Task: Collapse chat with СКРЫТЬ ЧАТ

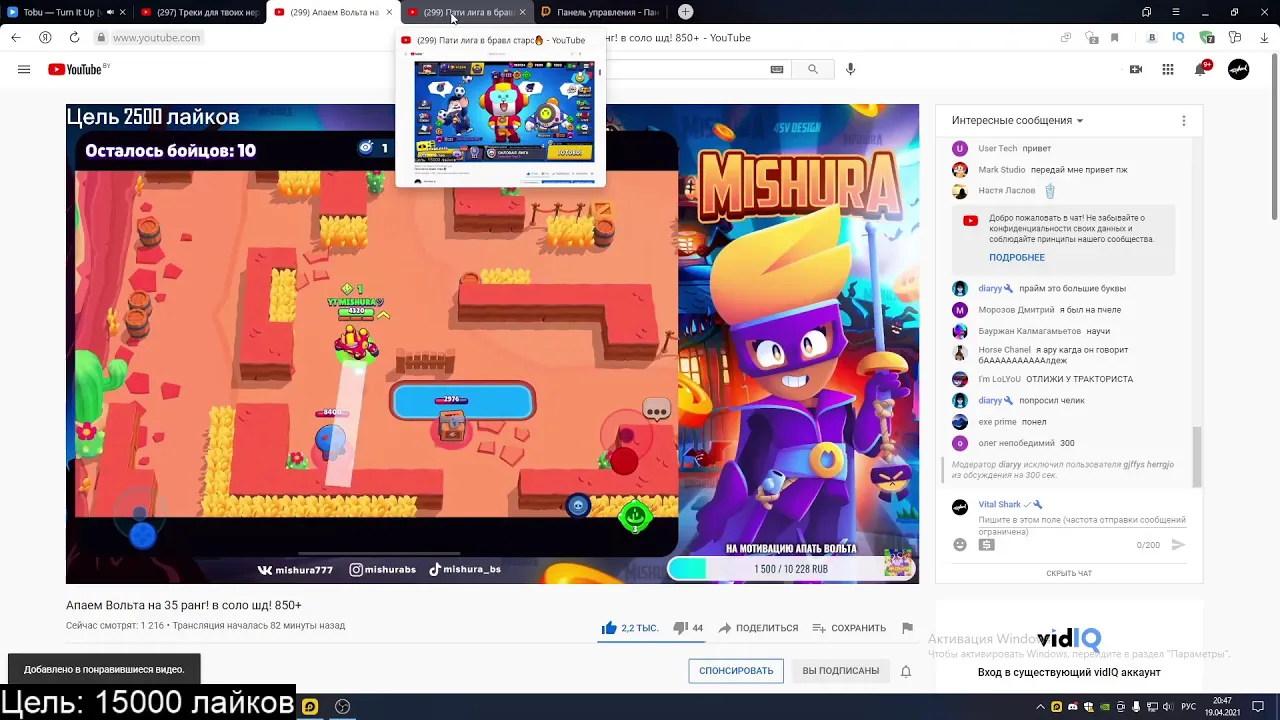Action: [x=1069, y=573]
